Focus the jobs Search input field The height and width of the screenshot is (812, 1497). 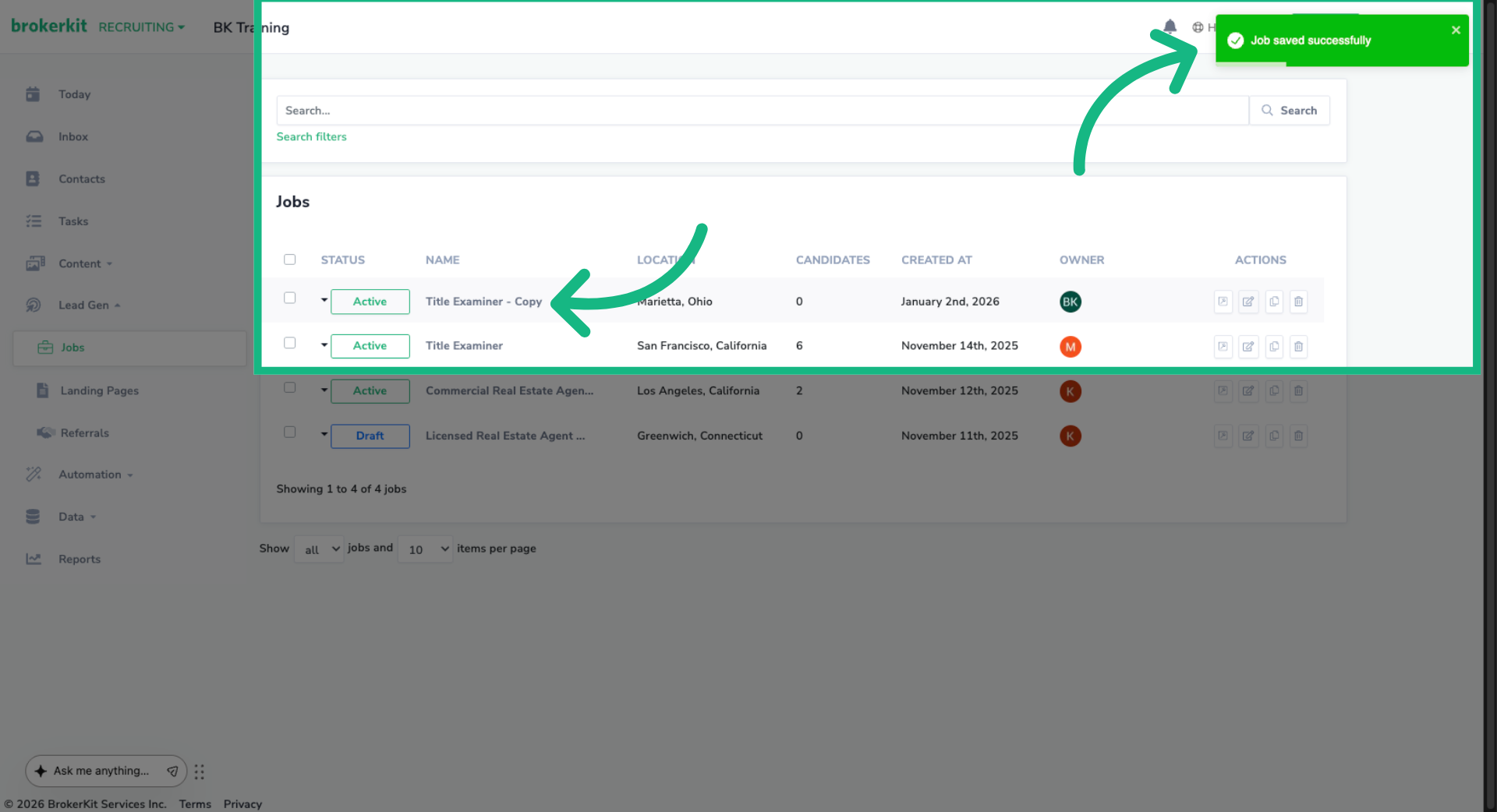click(763, 111)
